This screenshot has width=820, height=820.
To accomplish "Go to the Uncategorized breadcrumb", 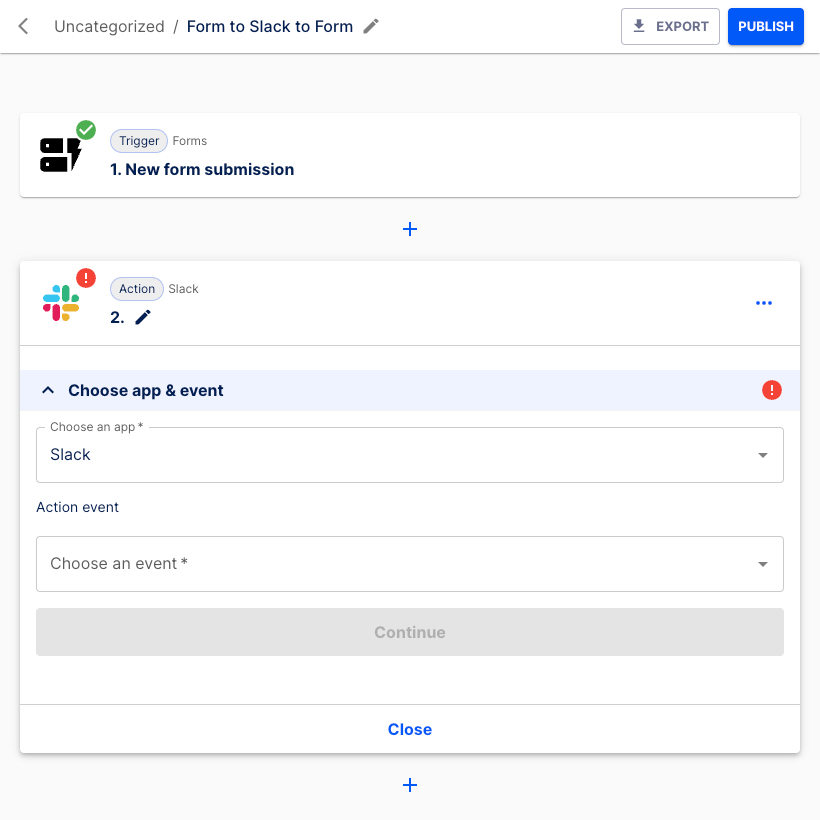I will [x=109, y=27].
